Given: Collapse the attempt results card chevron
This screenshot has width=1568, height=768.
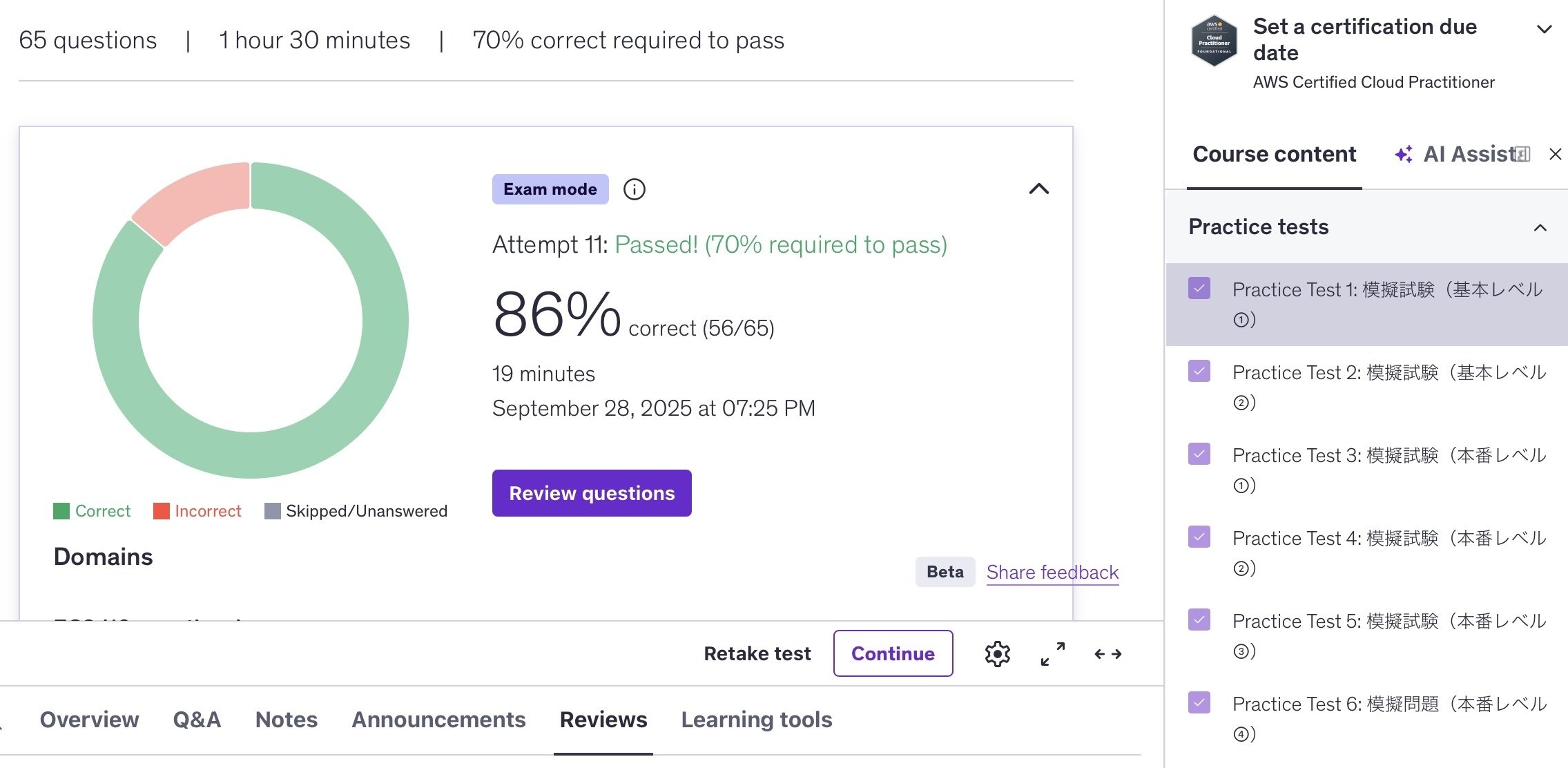Looking at the screenshot, I should pyautogui.click(x=1038, y=189).
